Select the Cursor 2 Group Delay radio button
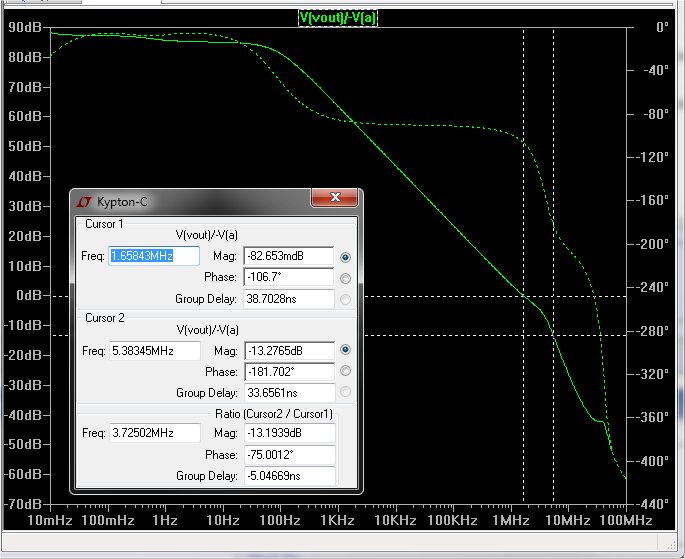 [345, 391]
